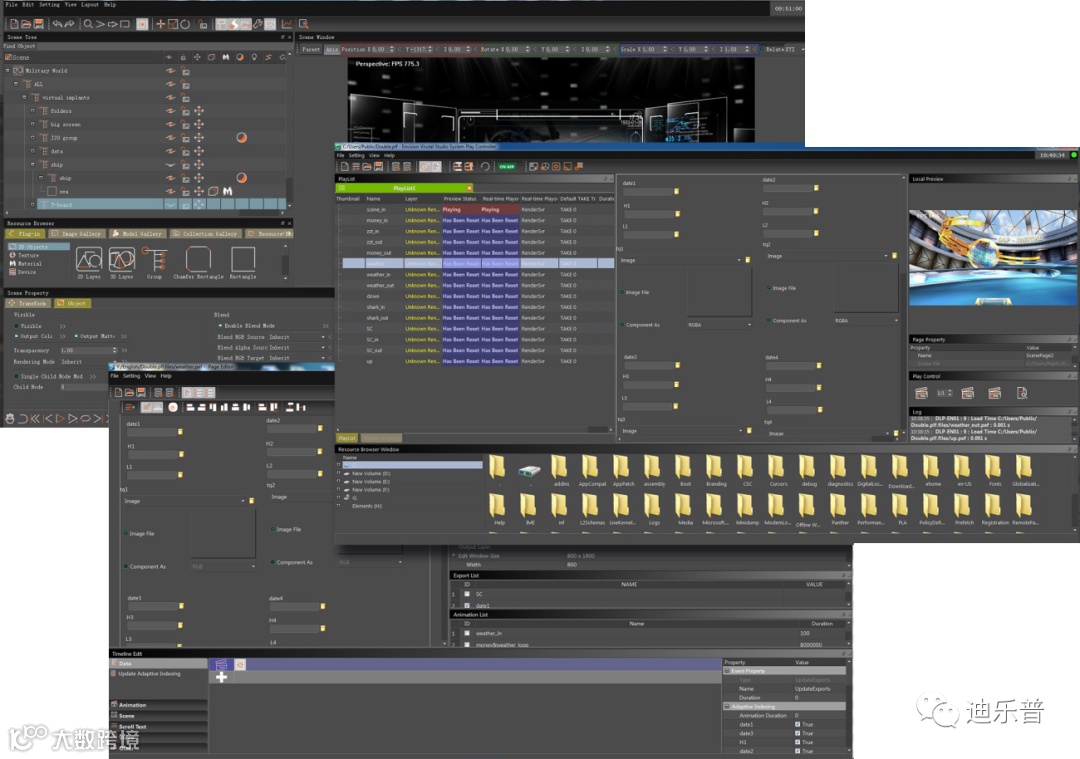Screen dimensions: 1080x759
Task: Open Blend Alpha Source Inherit dropdown
Action: (297, 348)
